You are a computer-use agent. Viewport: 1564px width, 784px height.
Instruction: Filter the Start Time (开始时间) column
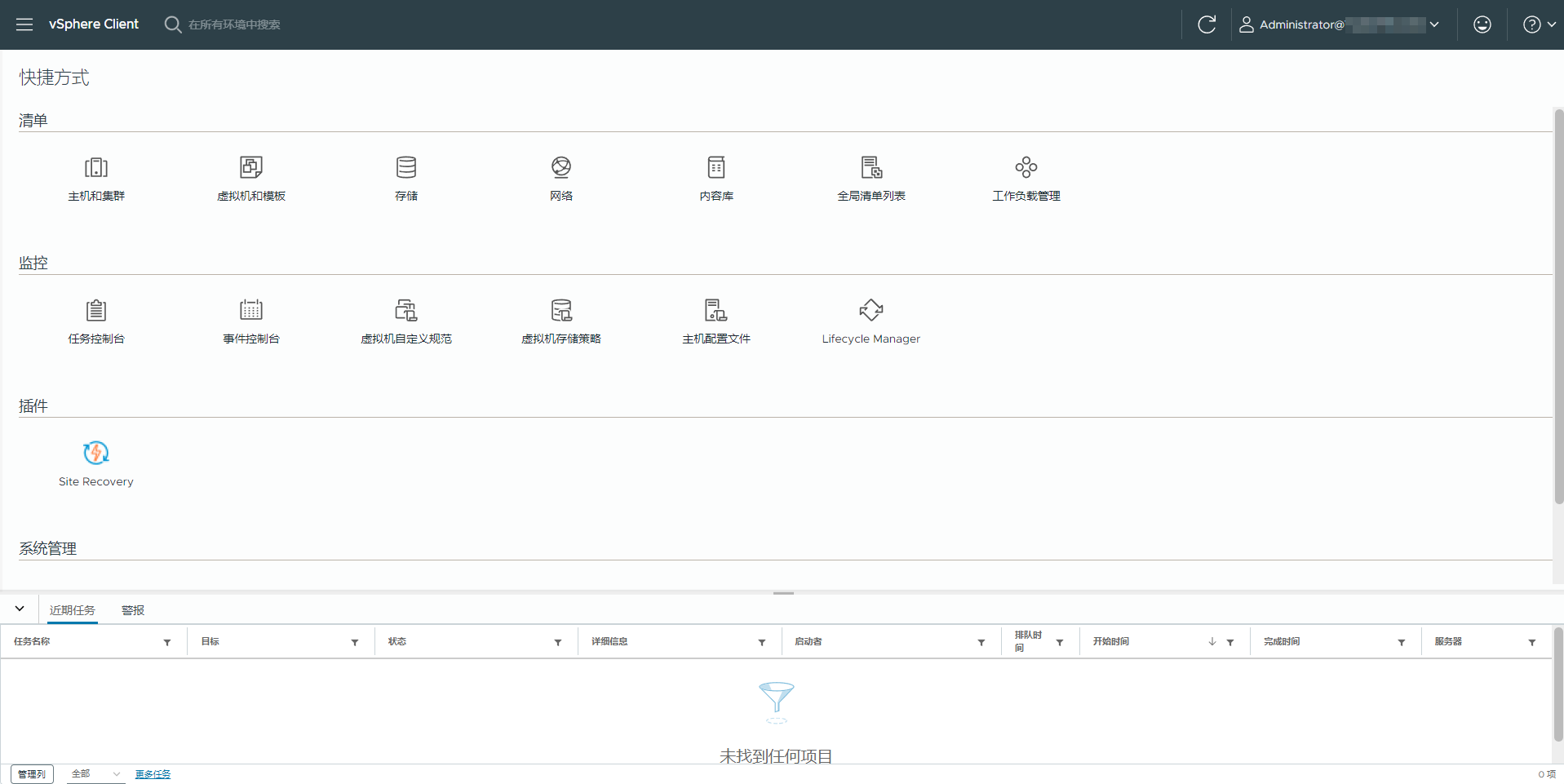1230,643
